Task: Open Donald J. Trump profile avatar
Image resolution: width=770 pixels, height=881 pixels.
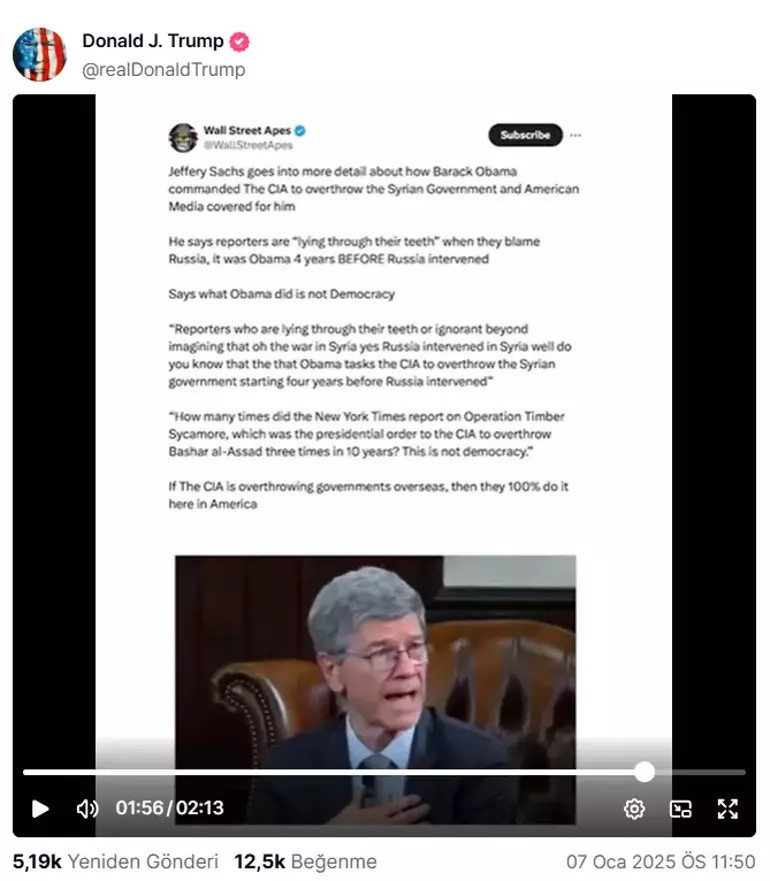Action: pos(39,55)
